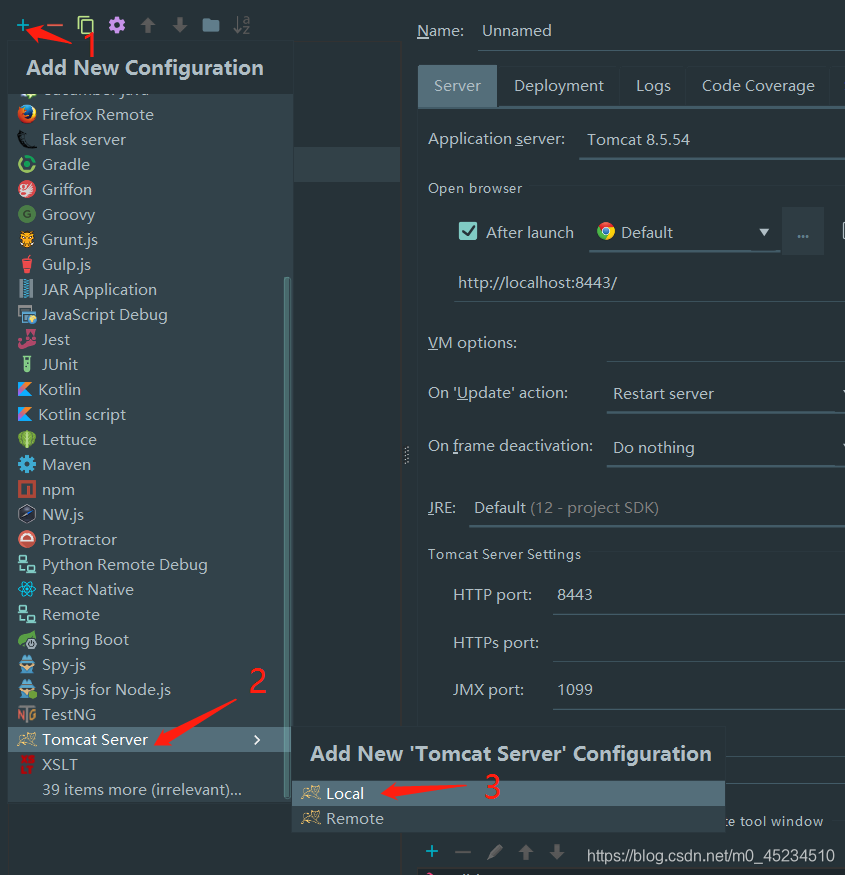Choose TestNG configuration type
This screenshot has width=845, height=875.
[147, 714]
